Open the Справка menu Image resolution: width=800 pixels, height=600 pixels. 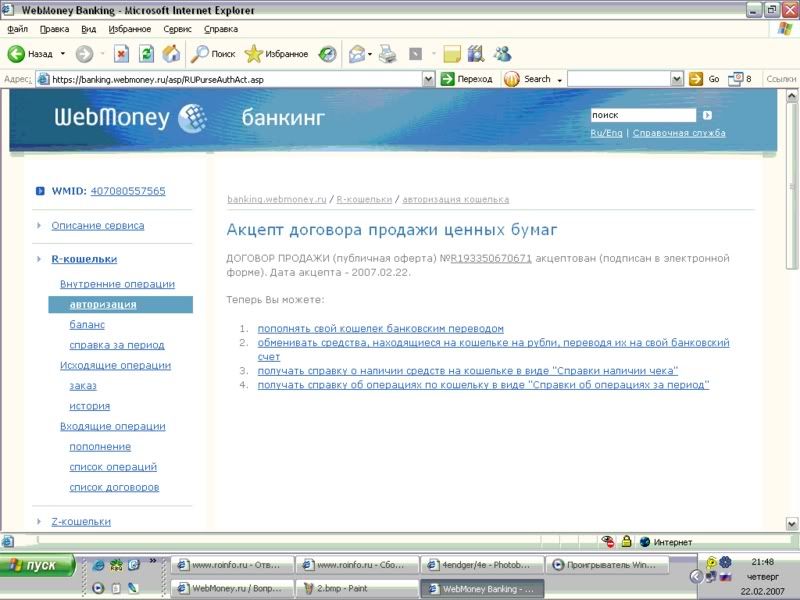coord(221,29)
